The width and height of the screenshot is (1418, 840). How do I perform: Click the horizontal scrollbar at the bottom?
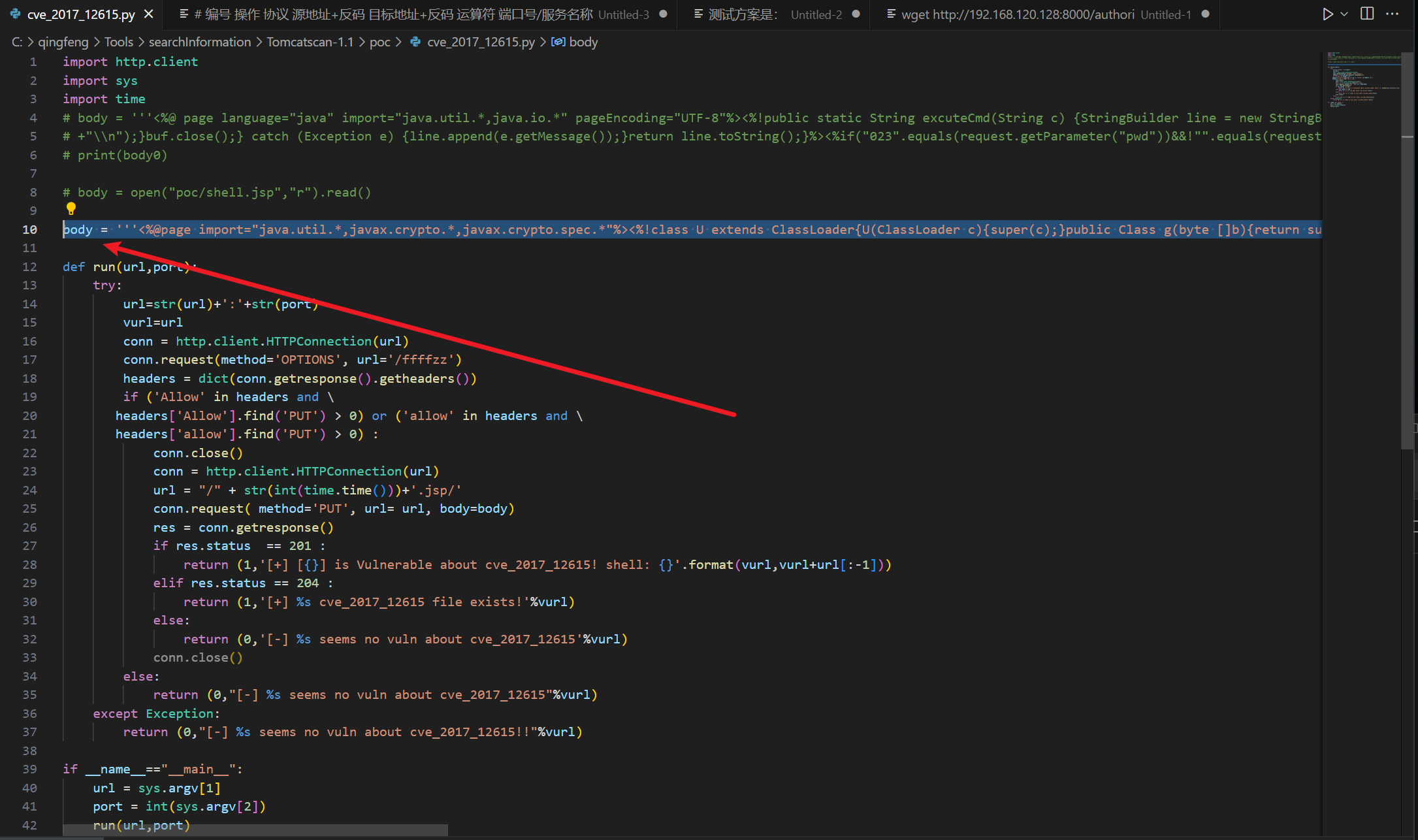pos(255,830)
